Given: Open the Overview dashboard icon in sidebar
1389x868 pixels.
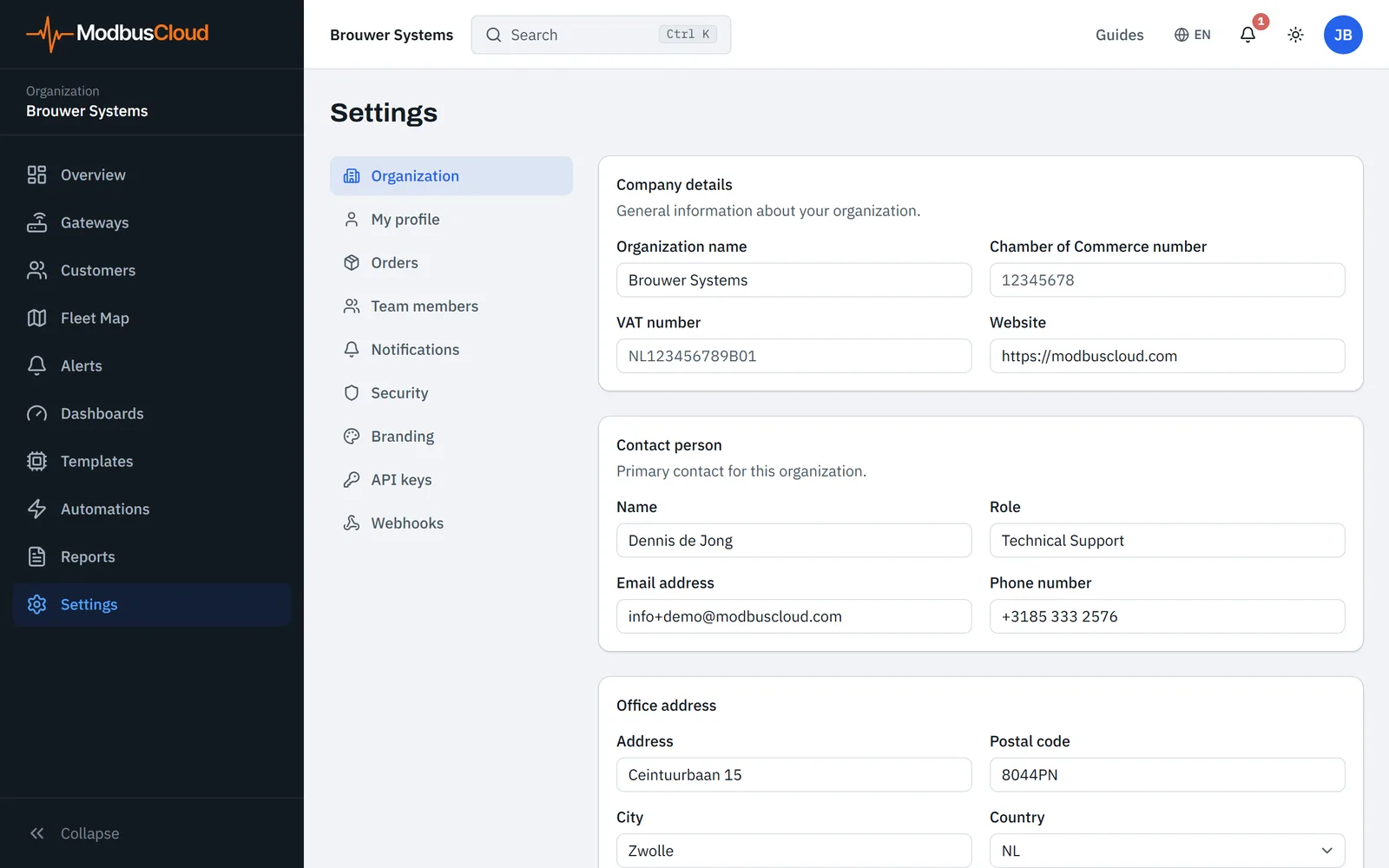Looking at the screenshot, I should [x=36, y=174].
